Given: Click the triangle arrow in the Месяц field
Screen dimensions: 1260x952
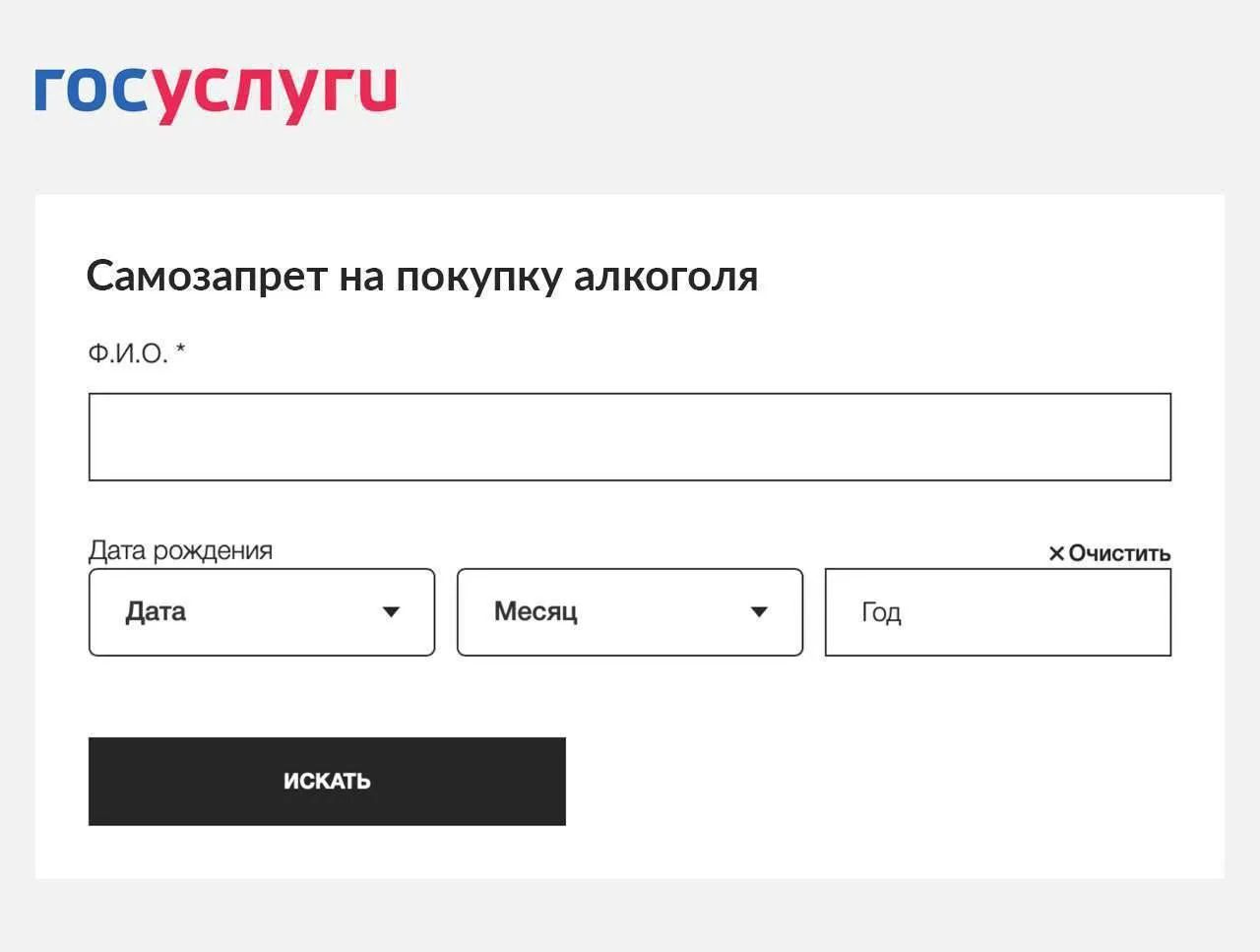Looking at the screenshot, I should [759, 612].
